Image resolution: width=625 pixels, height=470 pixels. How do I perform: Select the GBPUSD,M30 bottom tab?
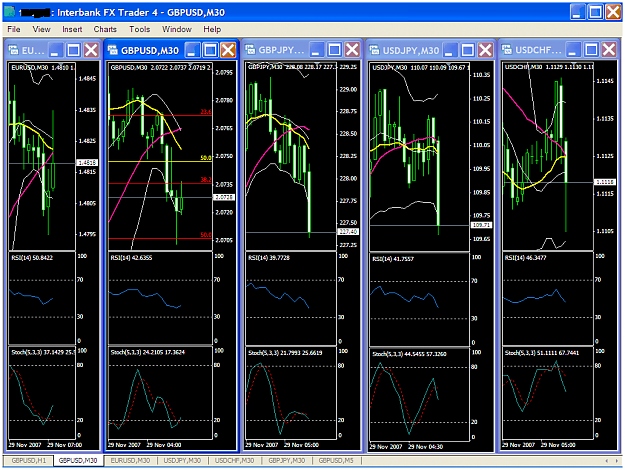[78, 460]
